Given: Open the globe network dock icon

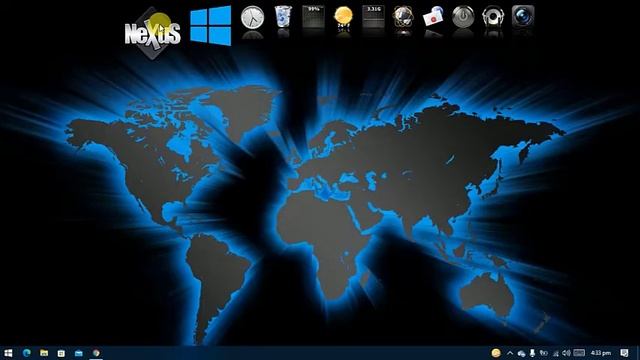Looking at the screenshot, I should coord(403,17).
